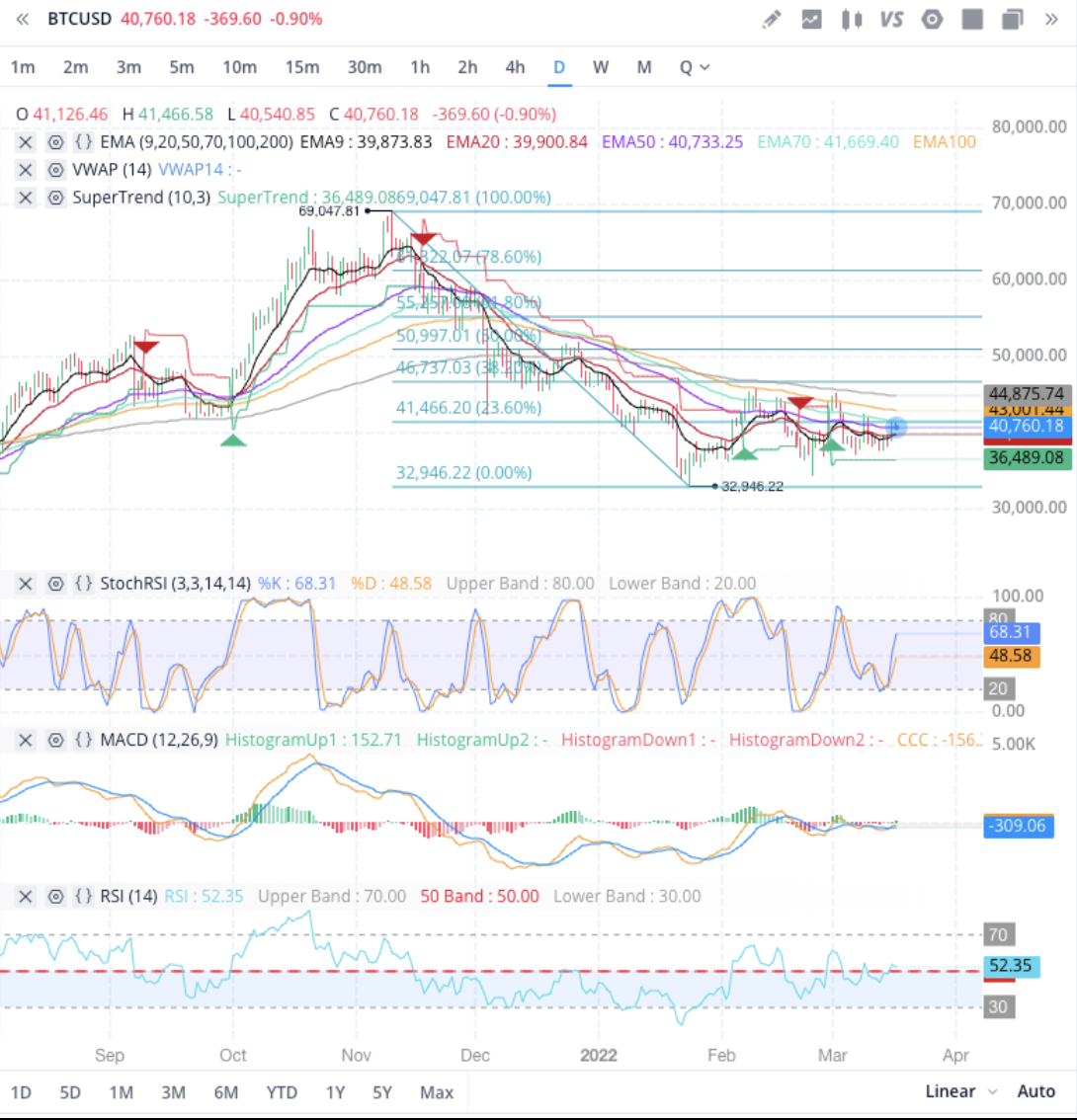Open settings for the EMA indicator

(56, 141)
